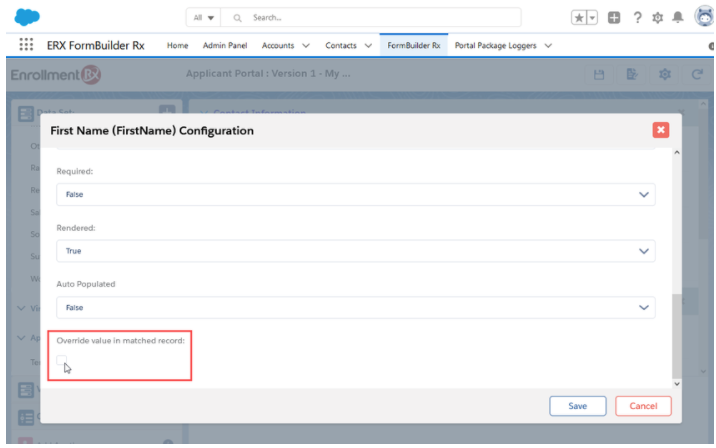The height and width of the screenshot is (448, 716).
Task: Open the user profile avatar
Action: point(702,18)
